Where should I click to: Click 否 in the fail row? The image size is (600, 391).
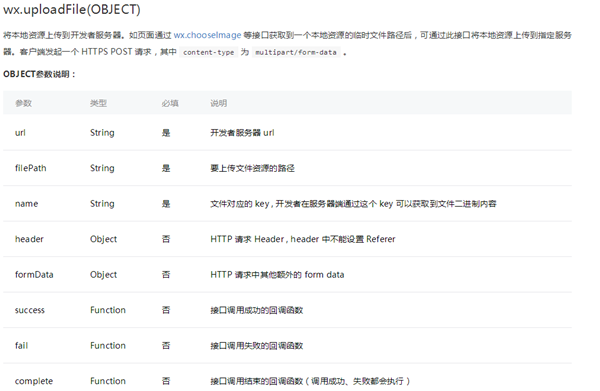click(166, 345)
